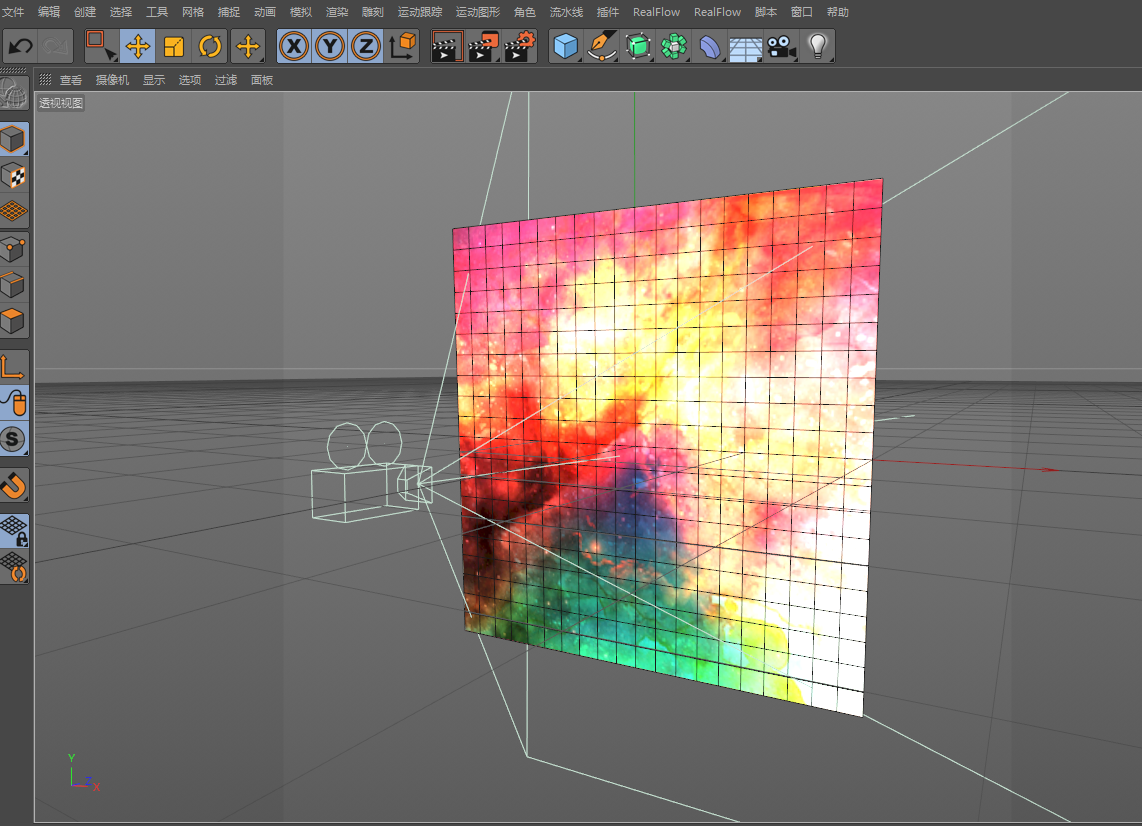
Task: Select the Move tool
Action: pos(138,47)
